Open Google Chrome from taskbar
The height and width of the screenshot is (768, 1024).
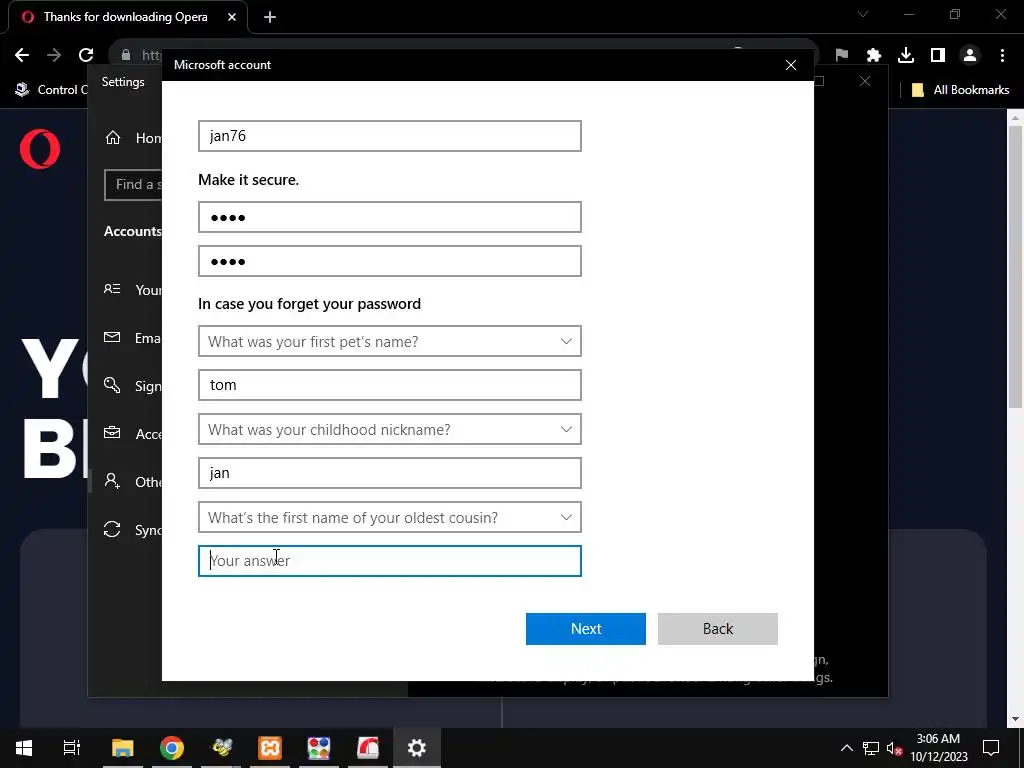coord(172,748)
